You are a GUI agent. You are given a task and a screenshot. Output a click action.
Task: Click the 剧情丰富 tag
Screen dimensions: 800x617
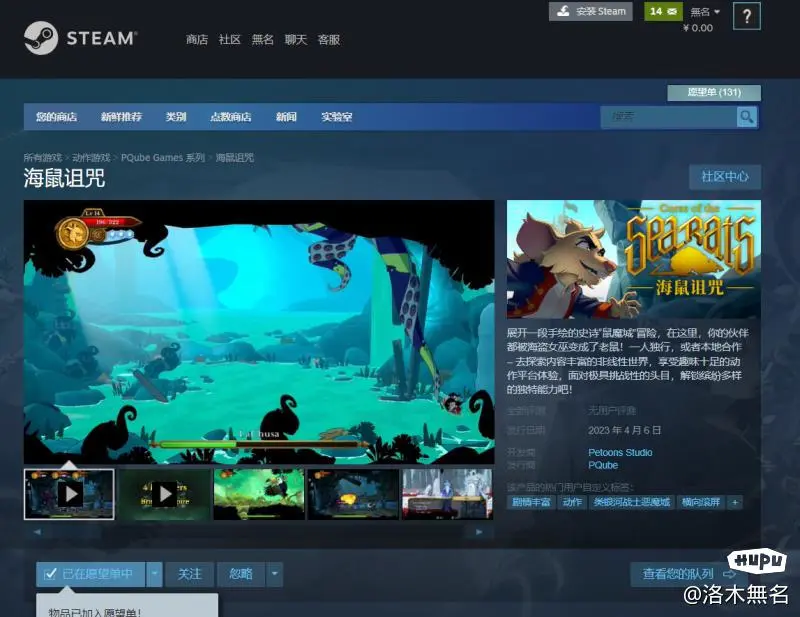[x=531, y=502]
